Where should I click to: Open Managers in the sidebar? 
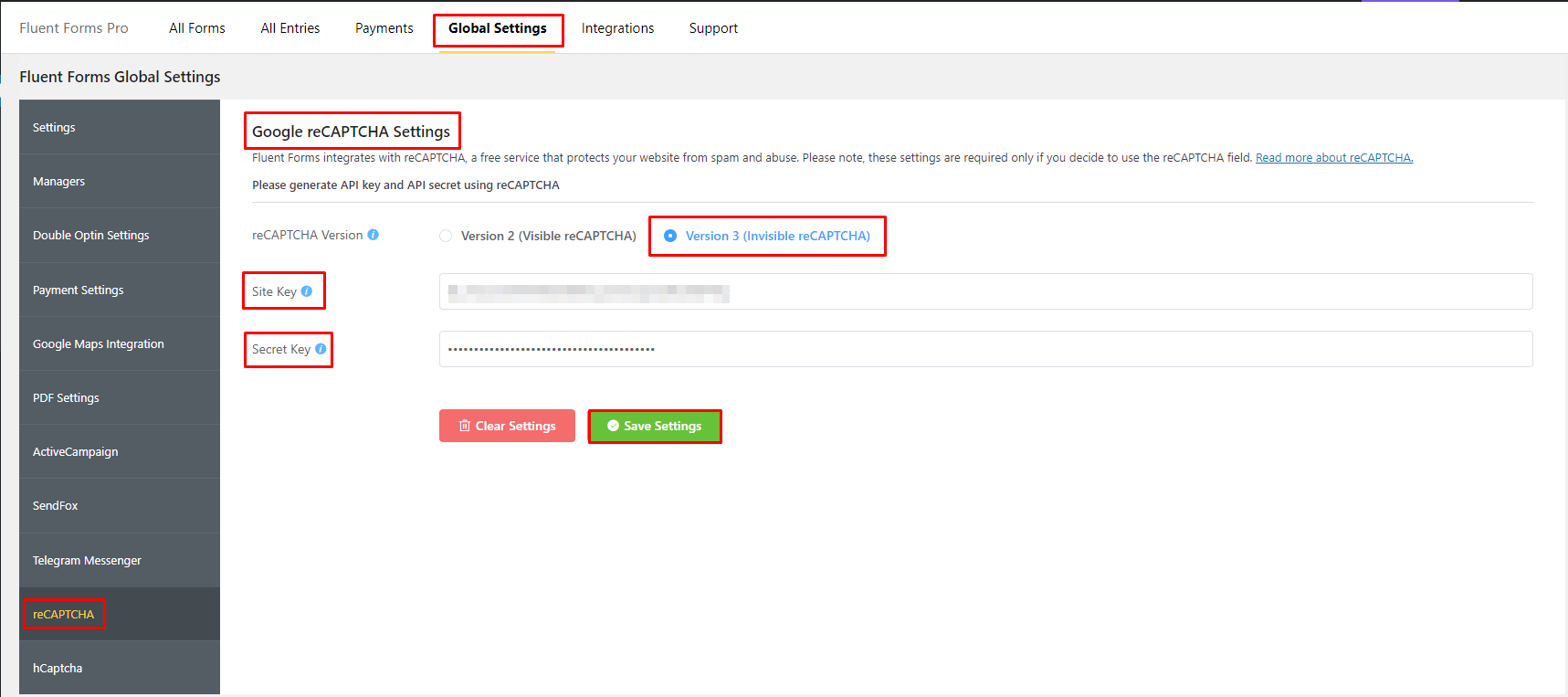tap(59, 182)
